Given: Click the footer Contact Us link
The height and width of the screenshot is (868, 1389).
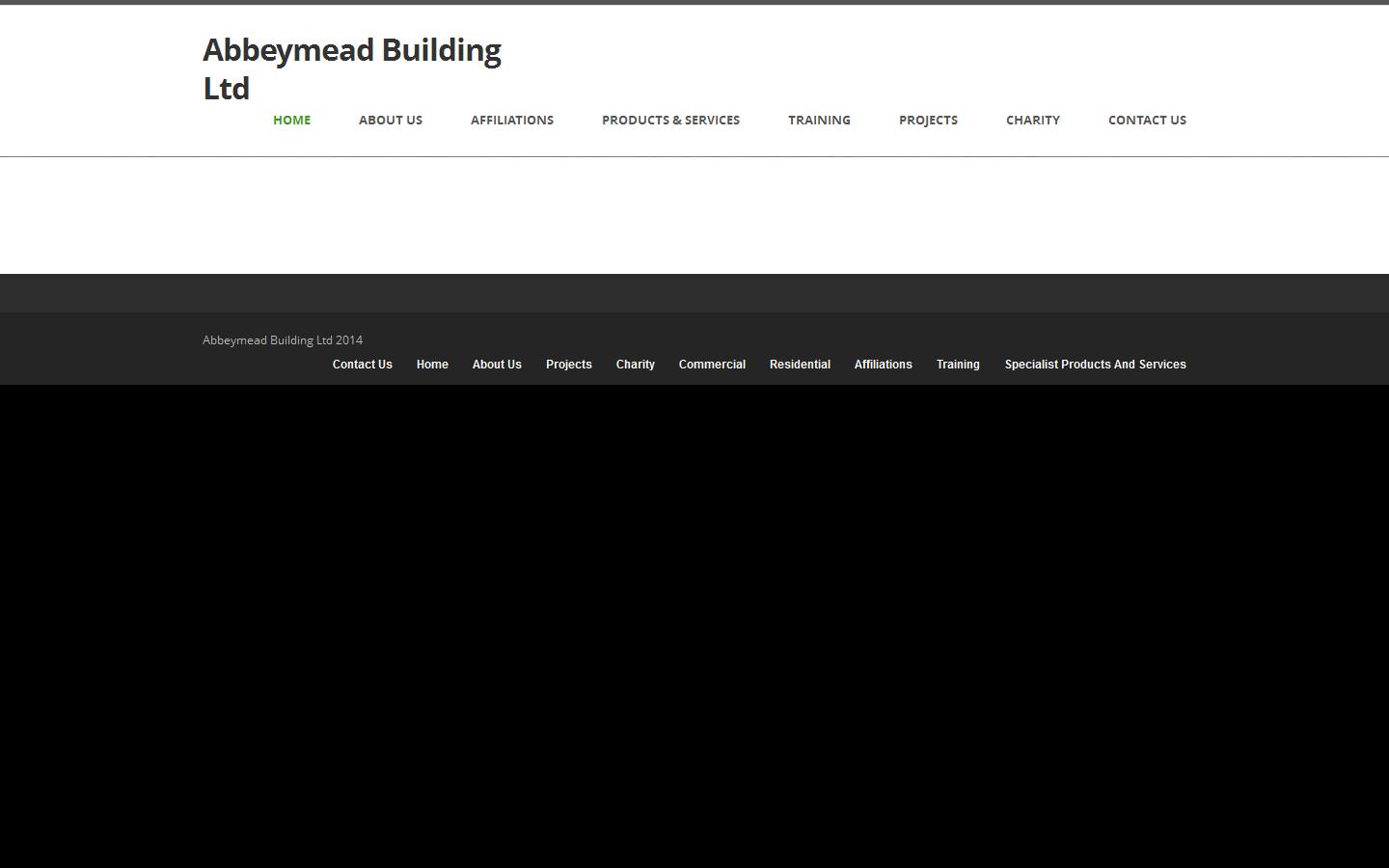Looking at the screenshot, I should coord(362,365).
